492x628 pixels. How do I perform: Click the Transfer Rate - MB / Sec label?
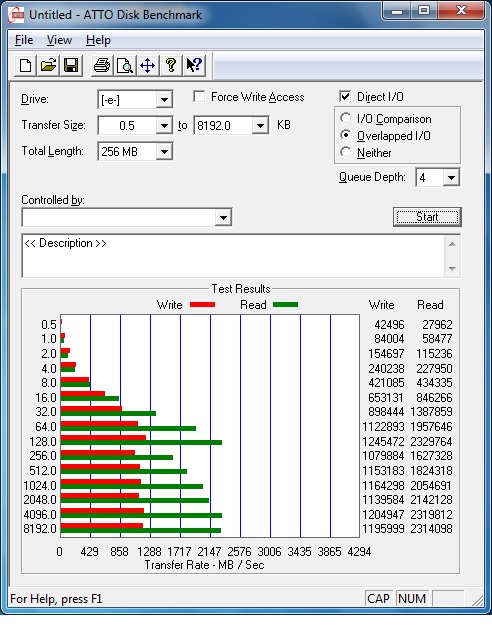click(x=204, y=565)
